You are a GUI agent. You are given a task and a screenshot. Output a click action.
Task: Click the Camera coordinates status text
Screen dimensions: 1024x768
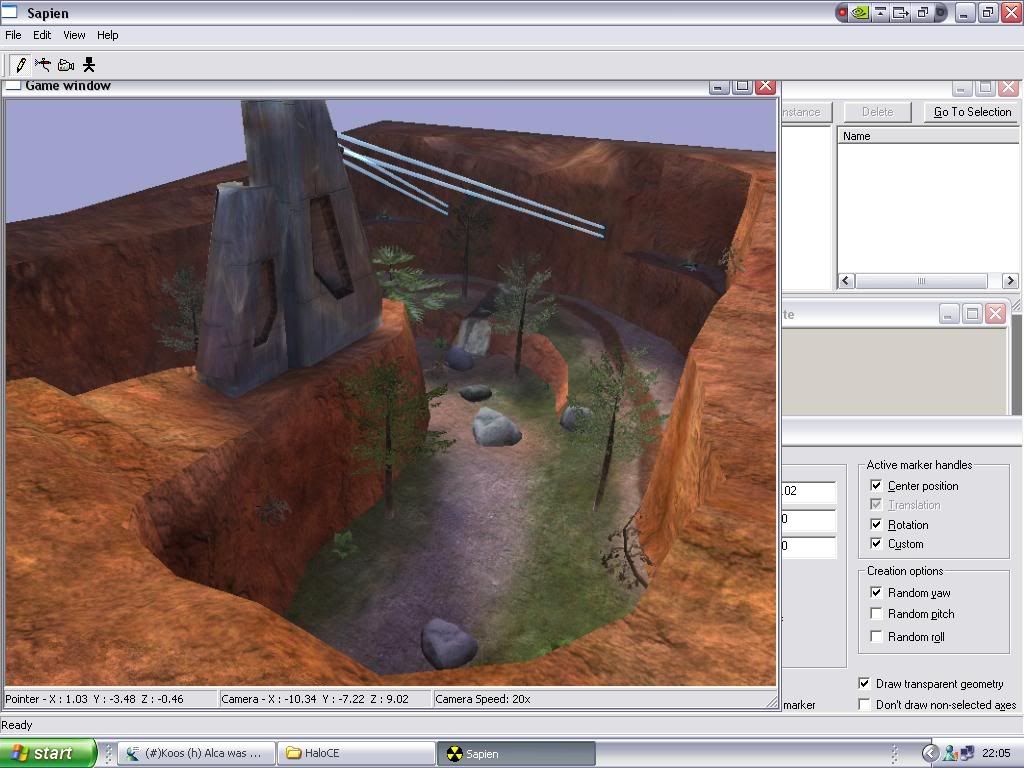[x=315, y=699]
